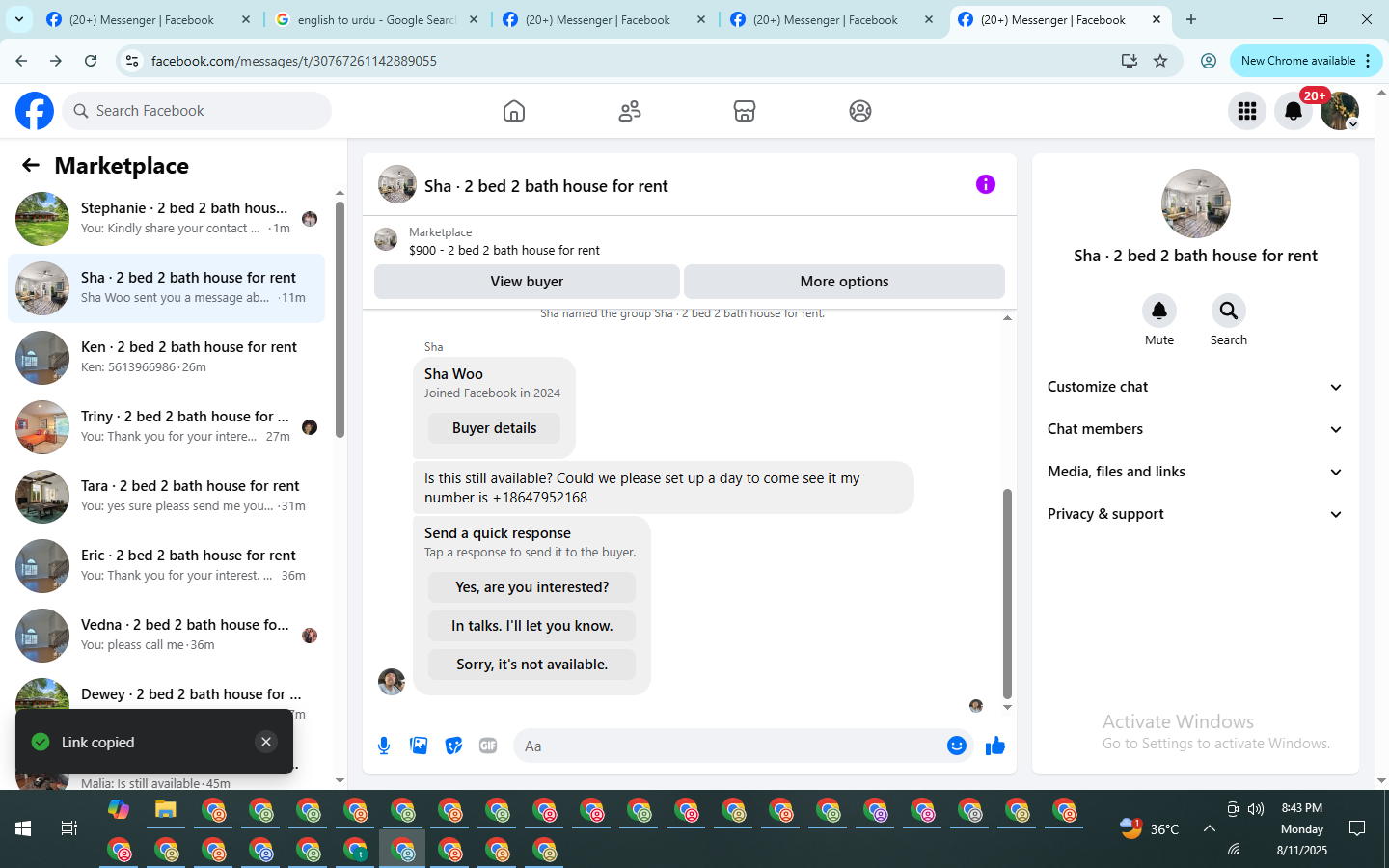Choose a GIF icon
The image size is (1389, 868).
click(488, 746)
